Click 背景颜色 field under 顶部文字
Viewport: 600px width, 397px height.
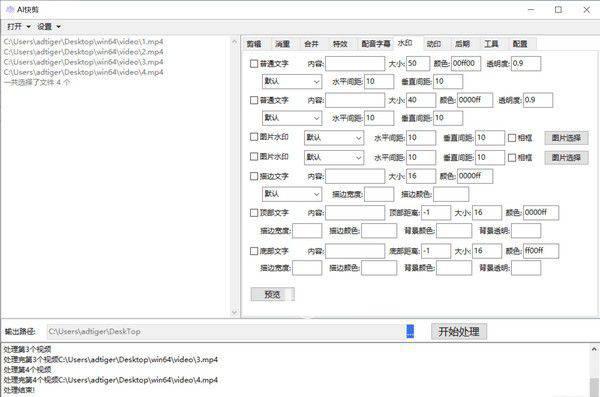click(454, 231)
